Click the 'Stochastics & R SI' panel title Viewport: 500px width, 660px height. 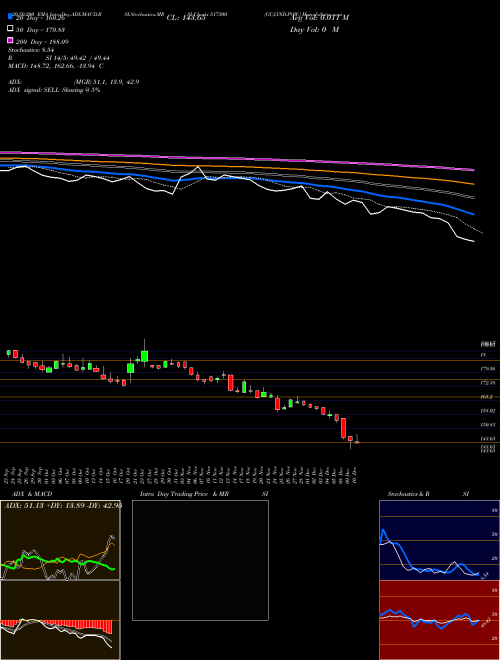click(428, 494)
